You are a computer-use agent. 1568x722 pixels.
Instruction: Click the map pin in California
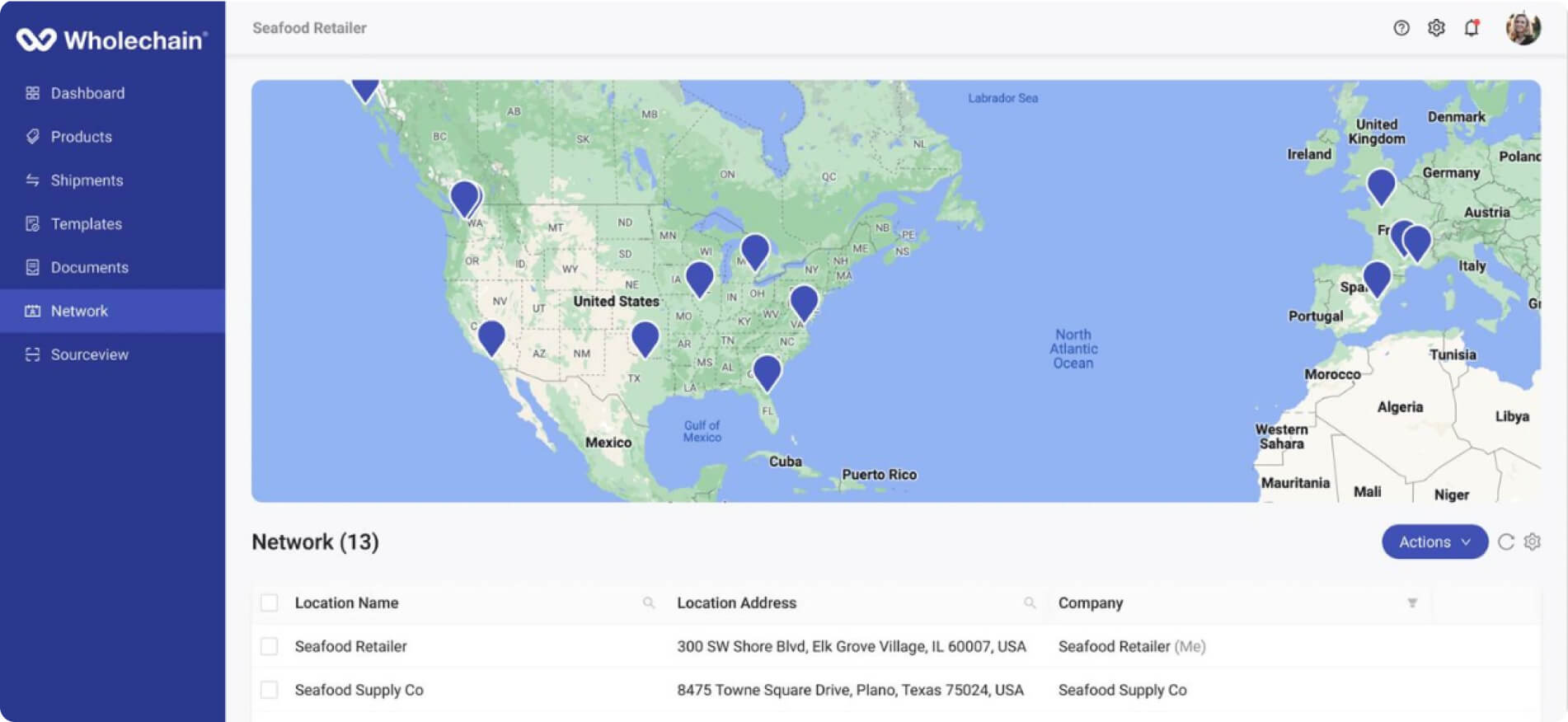point(491,337)
